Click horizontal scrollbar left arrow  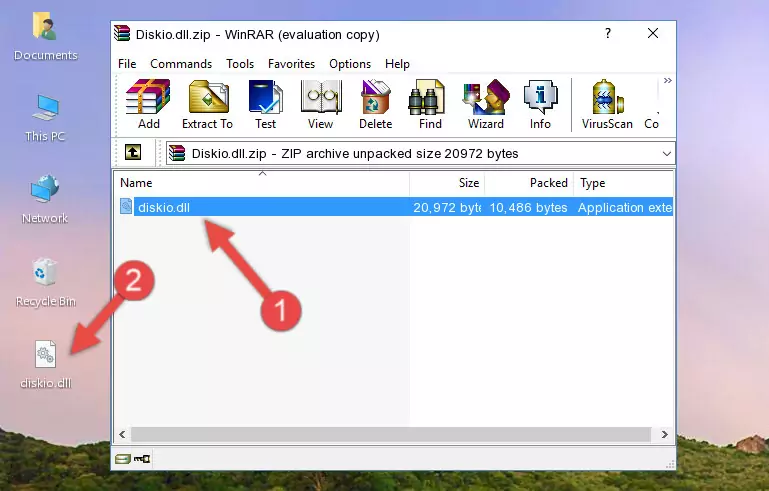[122, 434]
